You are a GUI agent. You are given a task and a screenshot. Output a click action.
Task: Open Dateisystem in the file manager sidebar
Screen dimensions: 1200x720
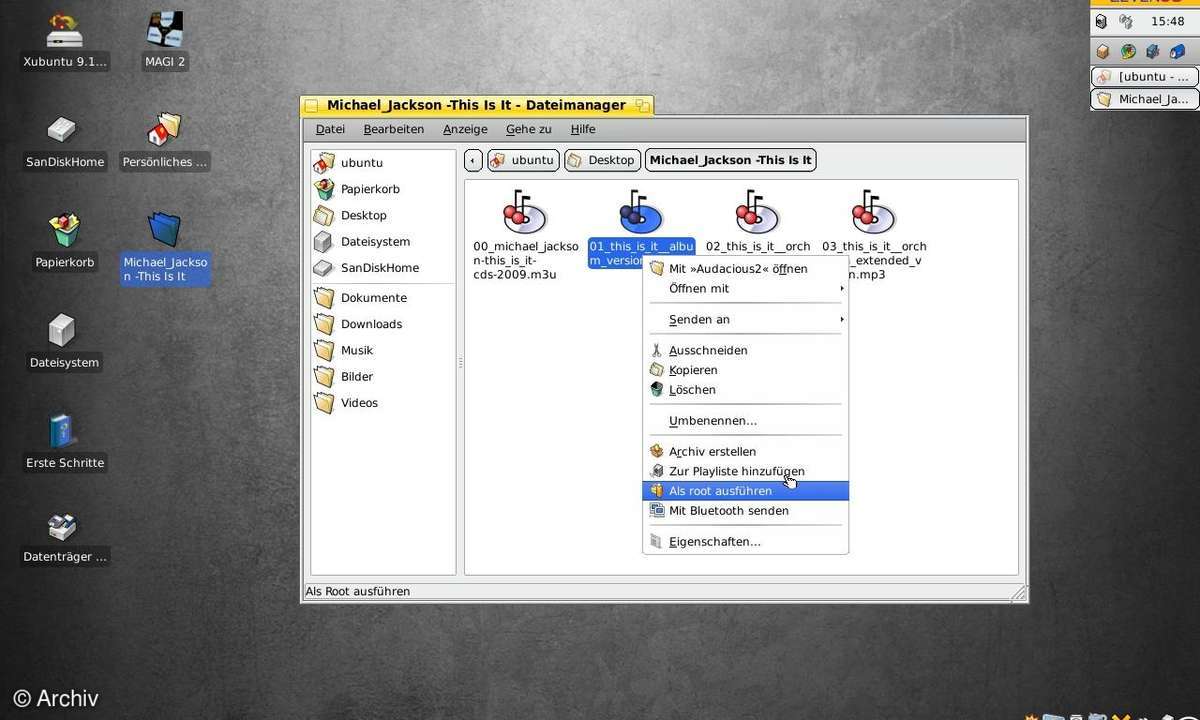[383, 241]
